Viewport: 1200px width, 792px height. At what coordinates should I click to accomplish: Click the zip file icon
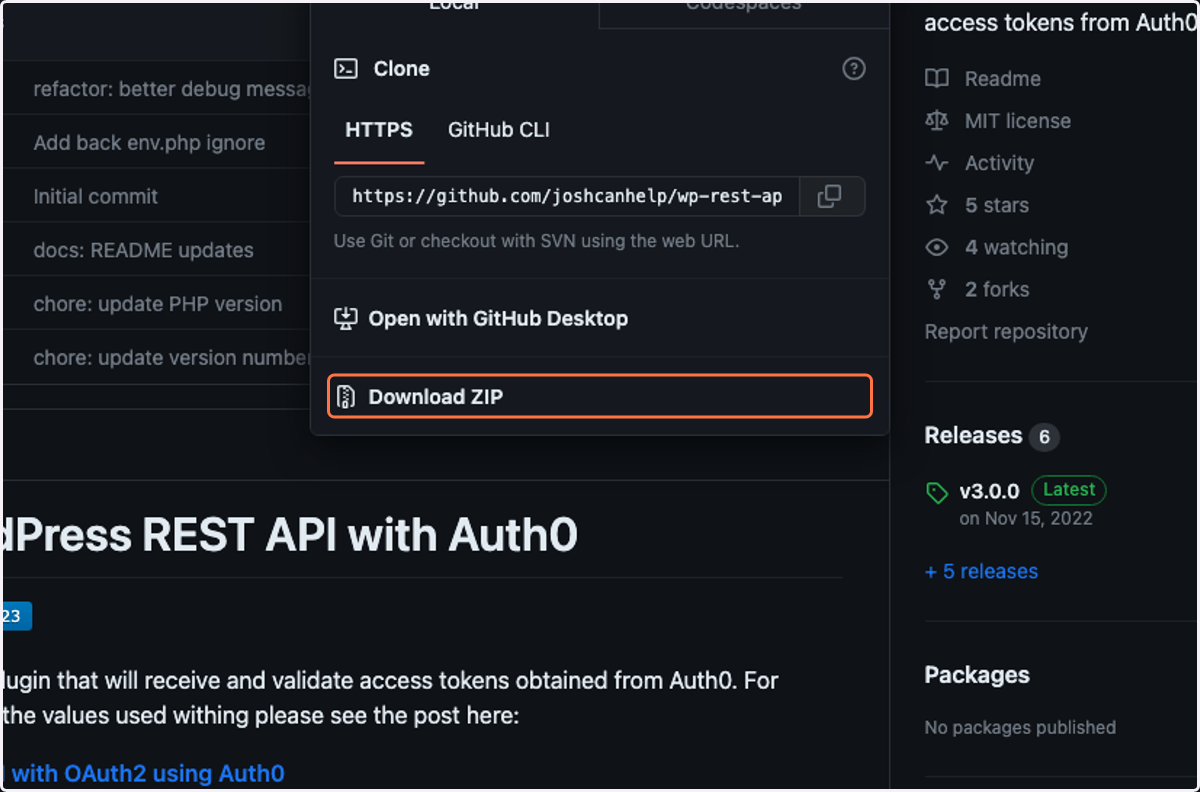[346, 397]
